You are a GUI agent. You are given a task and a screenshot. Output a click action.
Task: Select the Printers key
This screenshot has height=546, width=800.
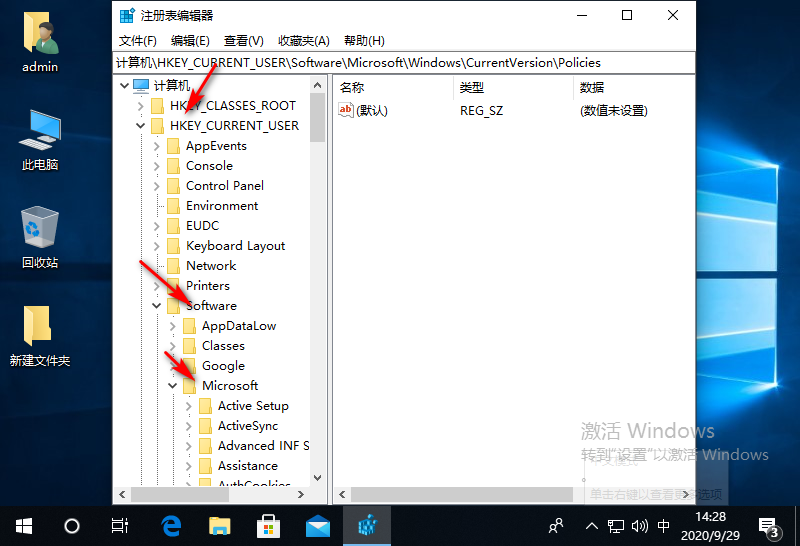[x=208, y=286]
